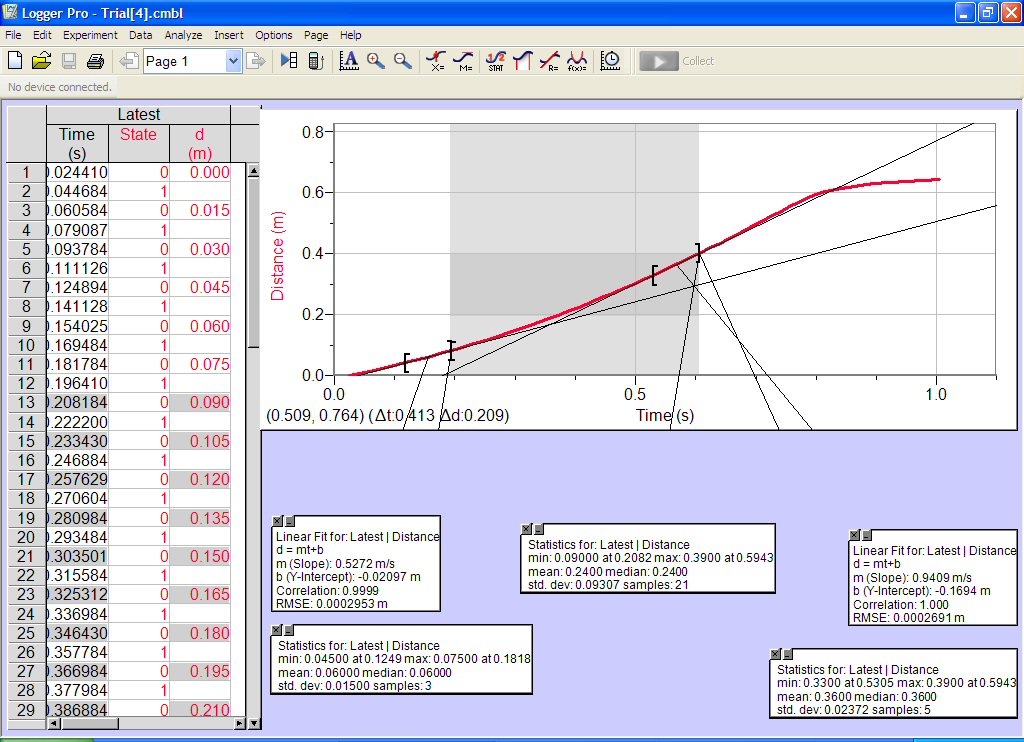Open the Curve Fit f(x)= tool
Viewport: 1024px width, 742px height.
tap(577, 61)
